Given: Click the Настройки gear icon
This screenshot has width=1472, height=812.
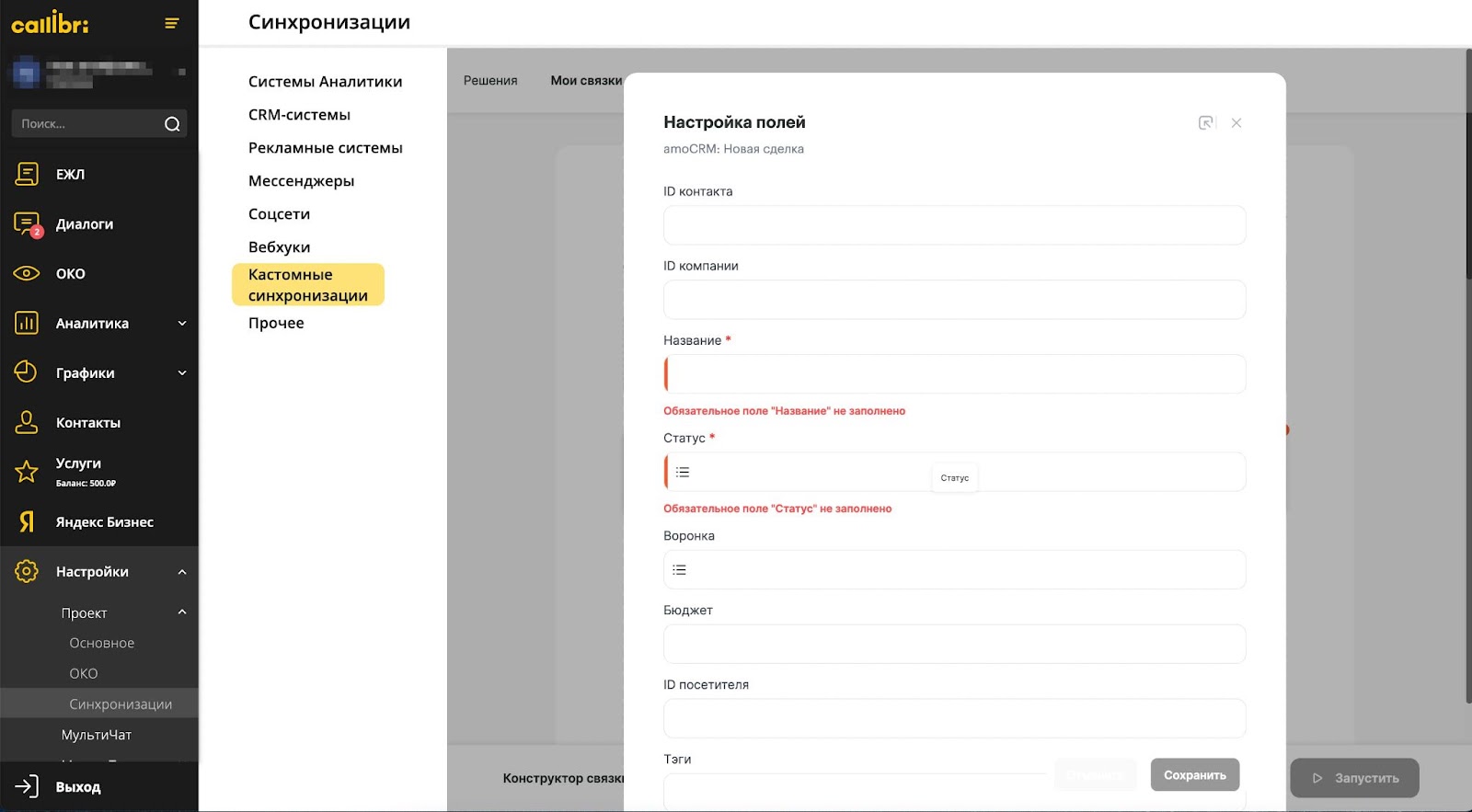Looking at the screenshot, I should tap(27, 571).
